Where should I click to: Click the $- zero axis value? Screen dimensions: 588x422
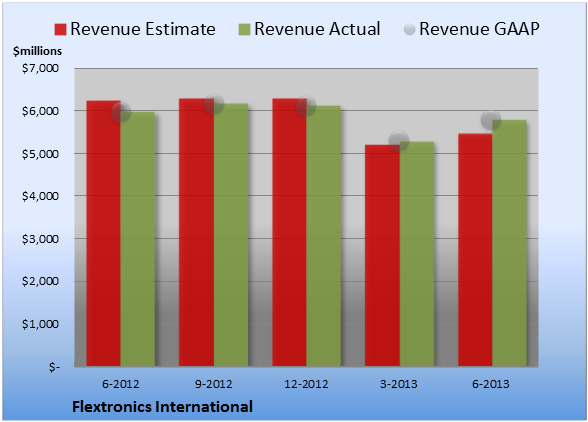pyautogui.click(x=54, y=367)
